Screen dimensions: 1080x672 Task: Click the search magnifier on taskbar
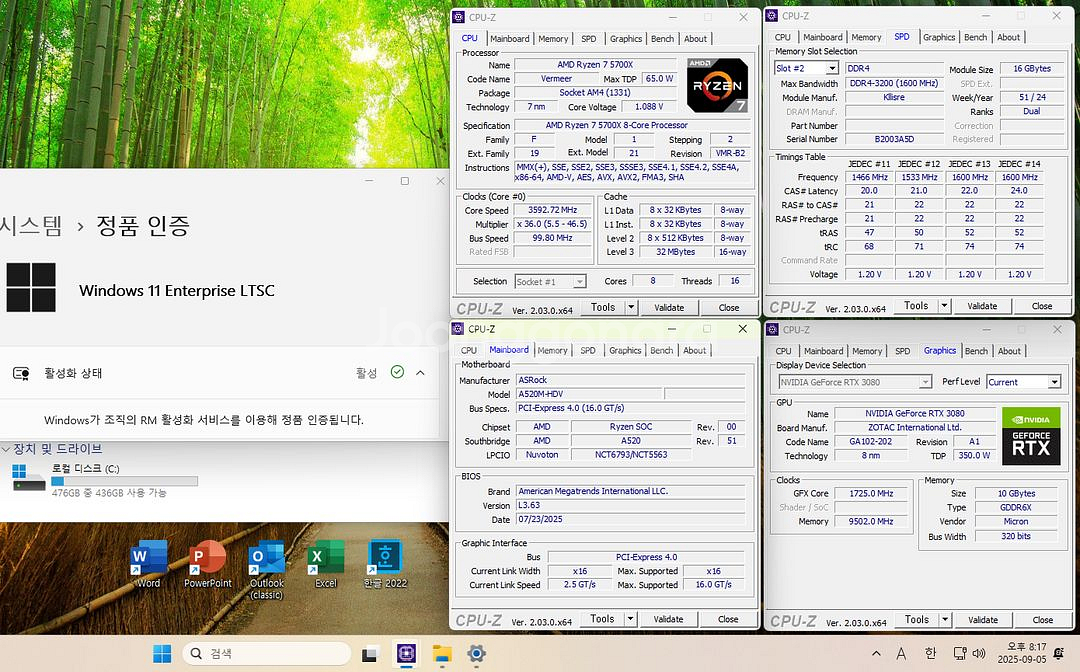tap(196, 653)
